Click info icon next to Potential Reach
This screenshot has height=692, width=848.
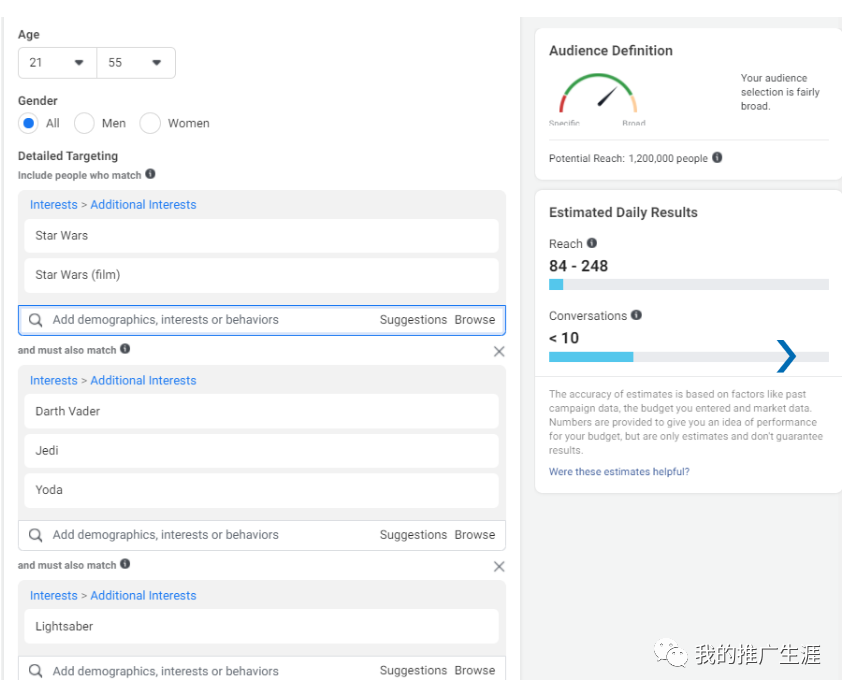717,157
